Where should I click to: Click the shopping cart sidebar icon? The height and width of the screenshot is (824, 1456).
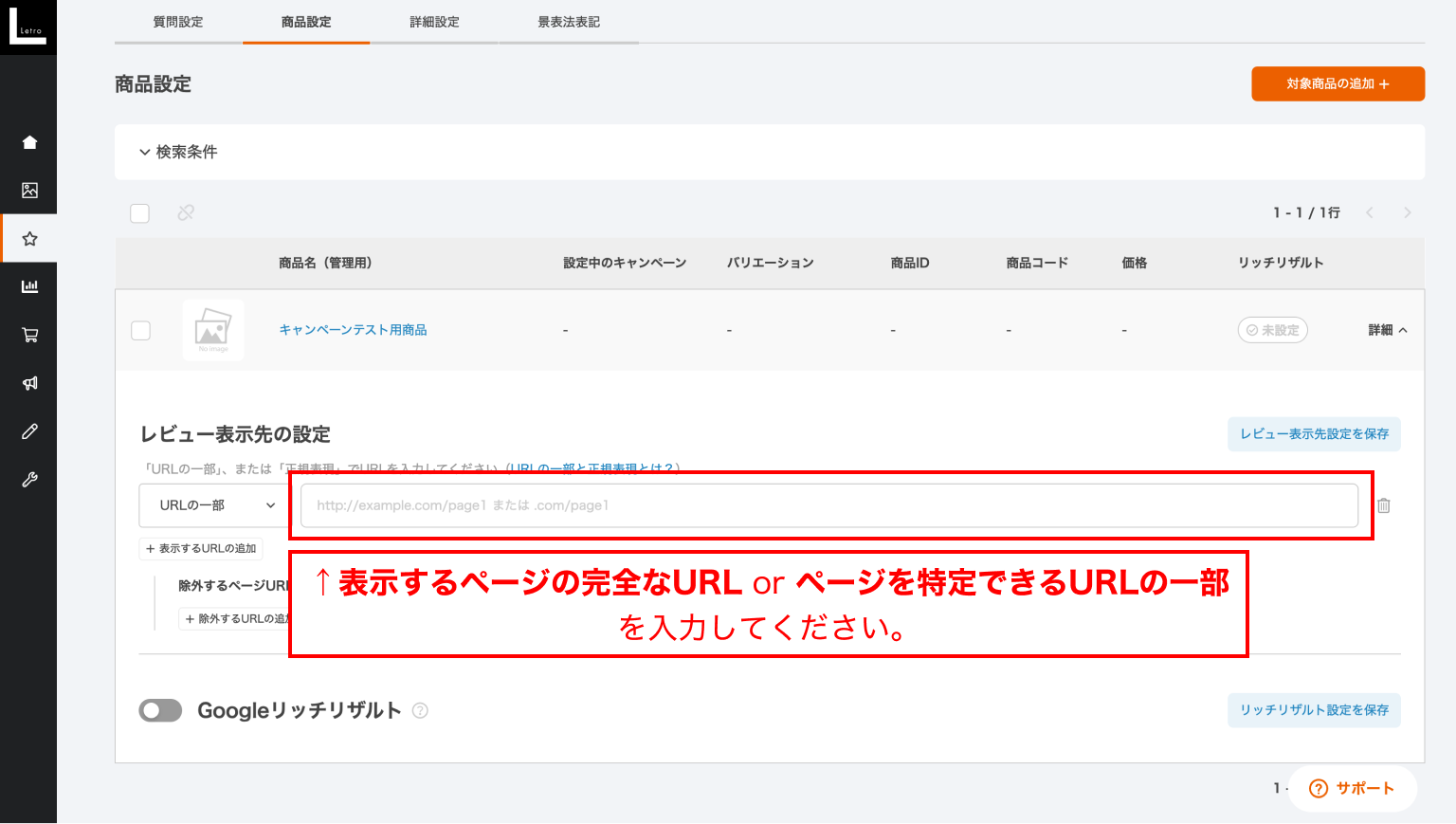coord(29,335)
